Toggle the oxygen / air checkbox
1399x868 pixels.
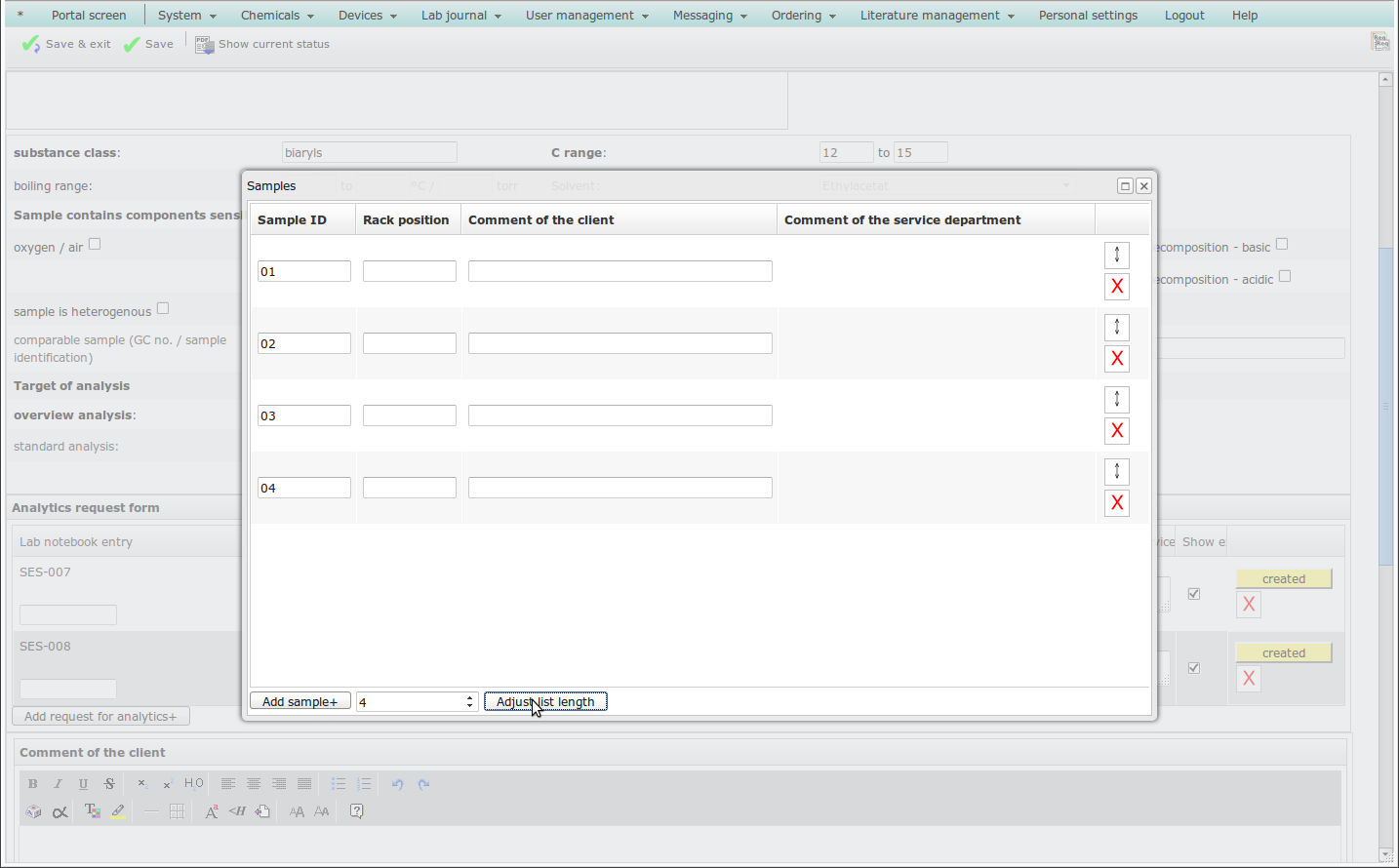tap(95, 245)
